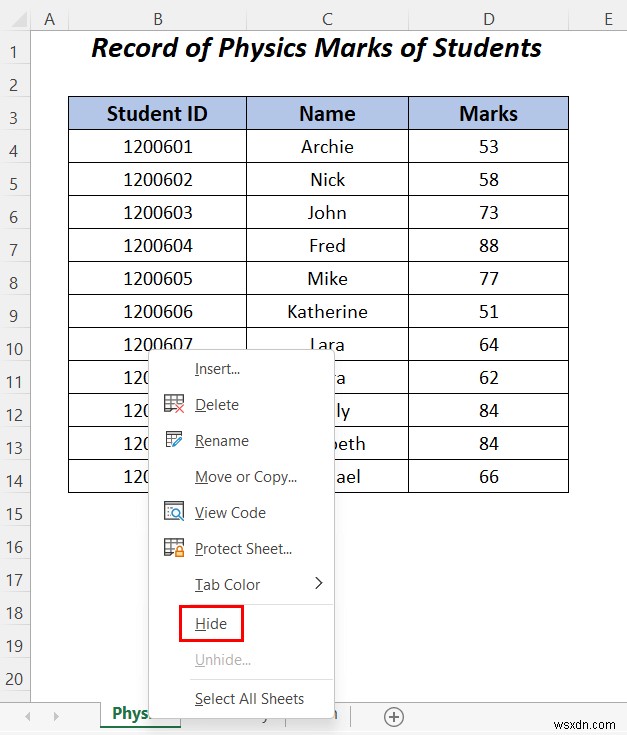Select cell with ID 1200603
This screenshot has width=627, height=735.
(157, 212)
